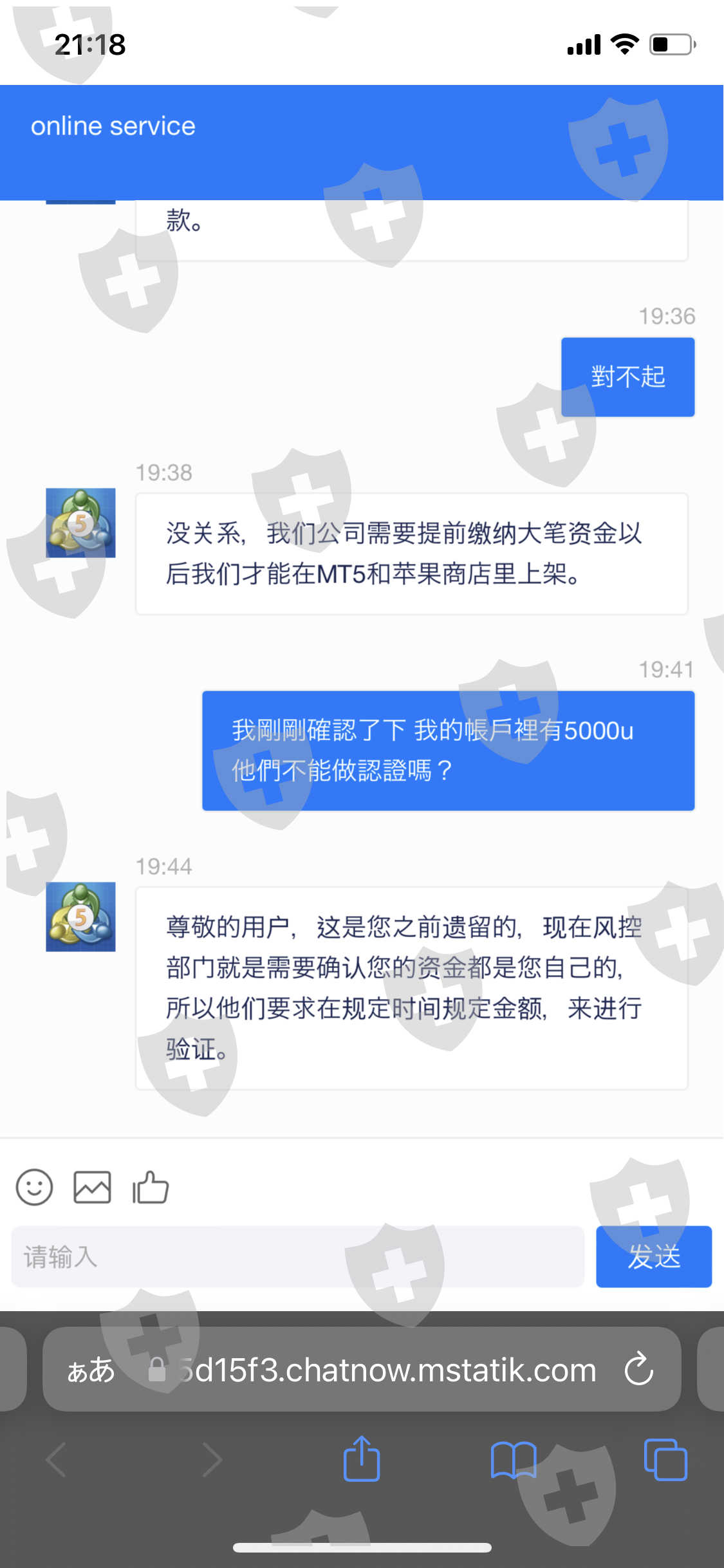Open the ぁあ page settings menu
This screenshot has height=1568, width=724.
click(91, 1370)
